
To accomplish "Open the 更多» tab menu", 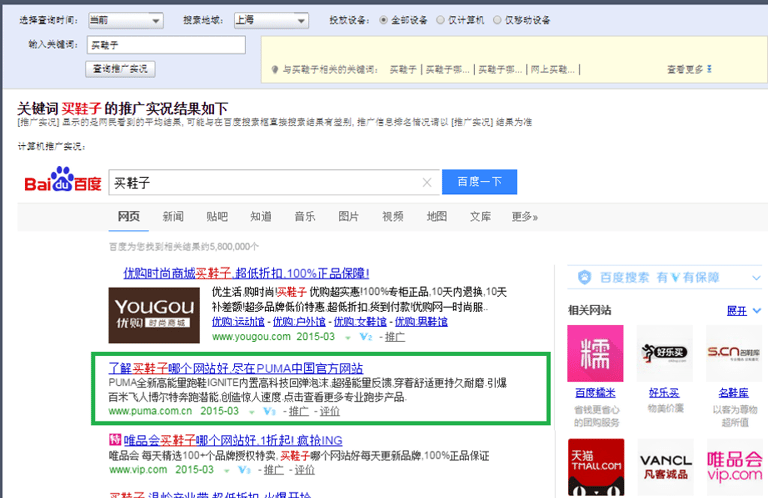I will coord(525,216).
